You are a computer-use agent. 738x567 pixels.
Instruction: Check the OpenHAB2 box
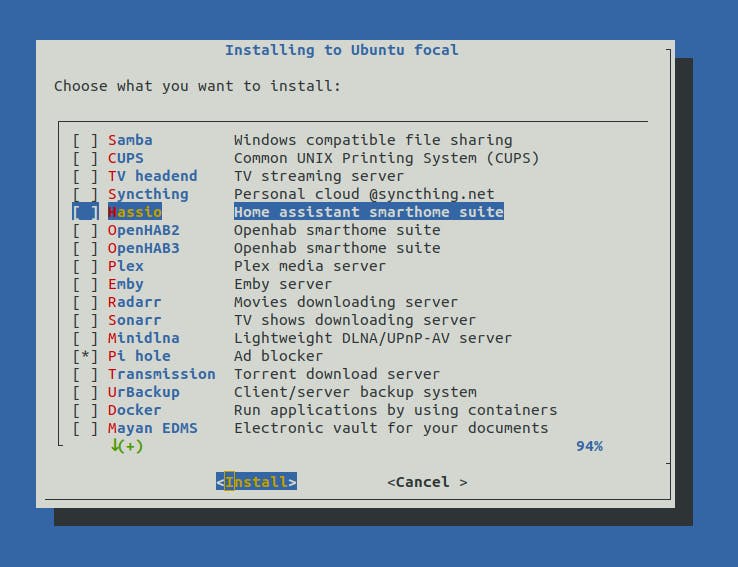[x=85, y=230]
